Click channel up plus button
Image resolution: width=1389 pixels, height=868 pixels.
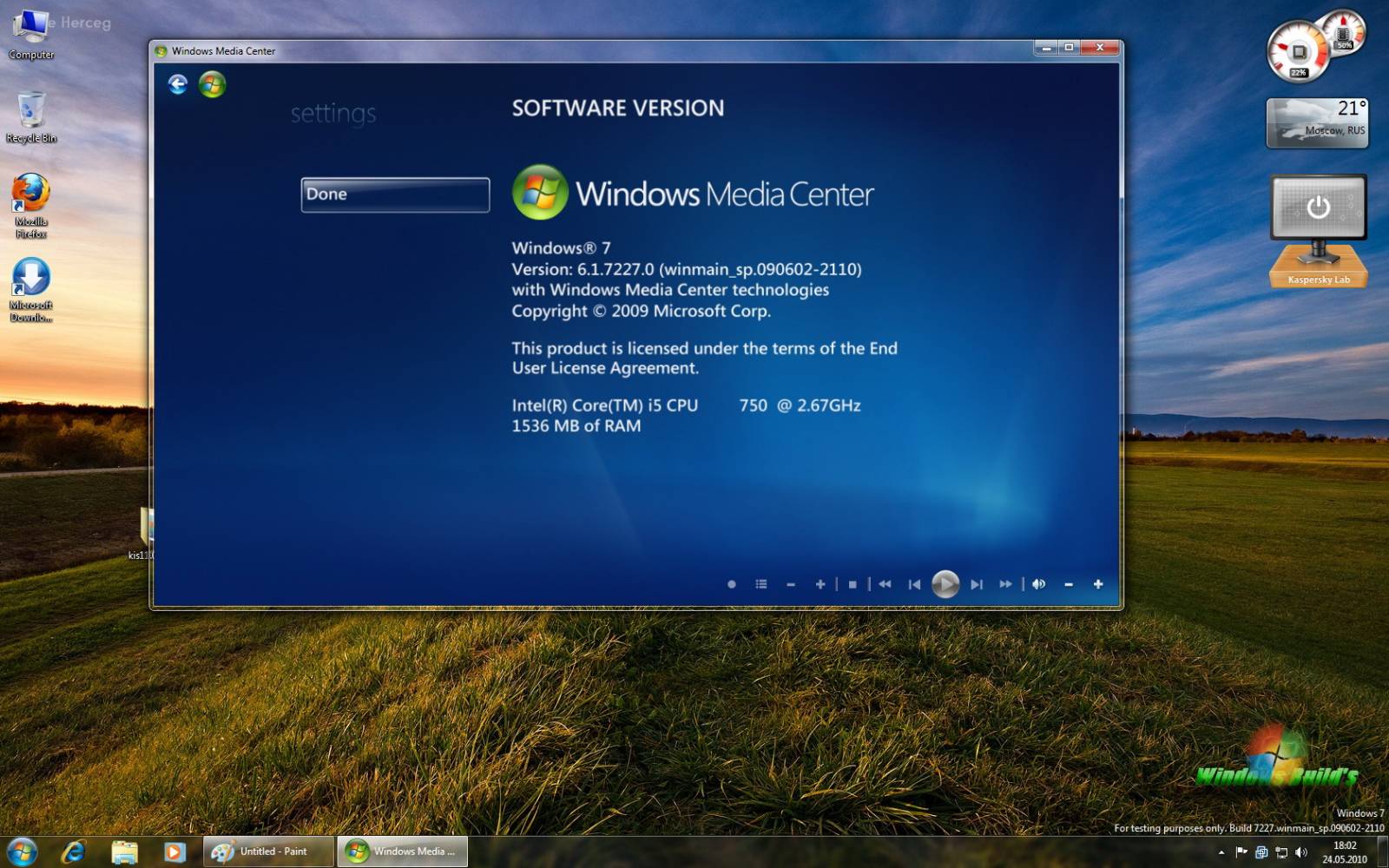click(820, 584)
